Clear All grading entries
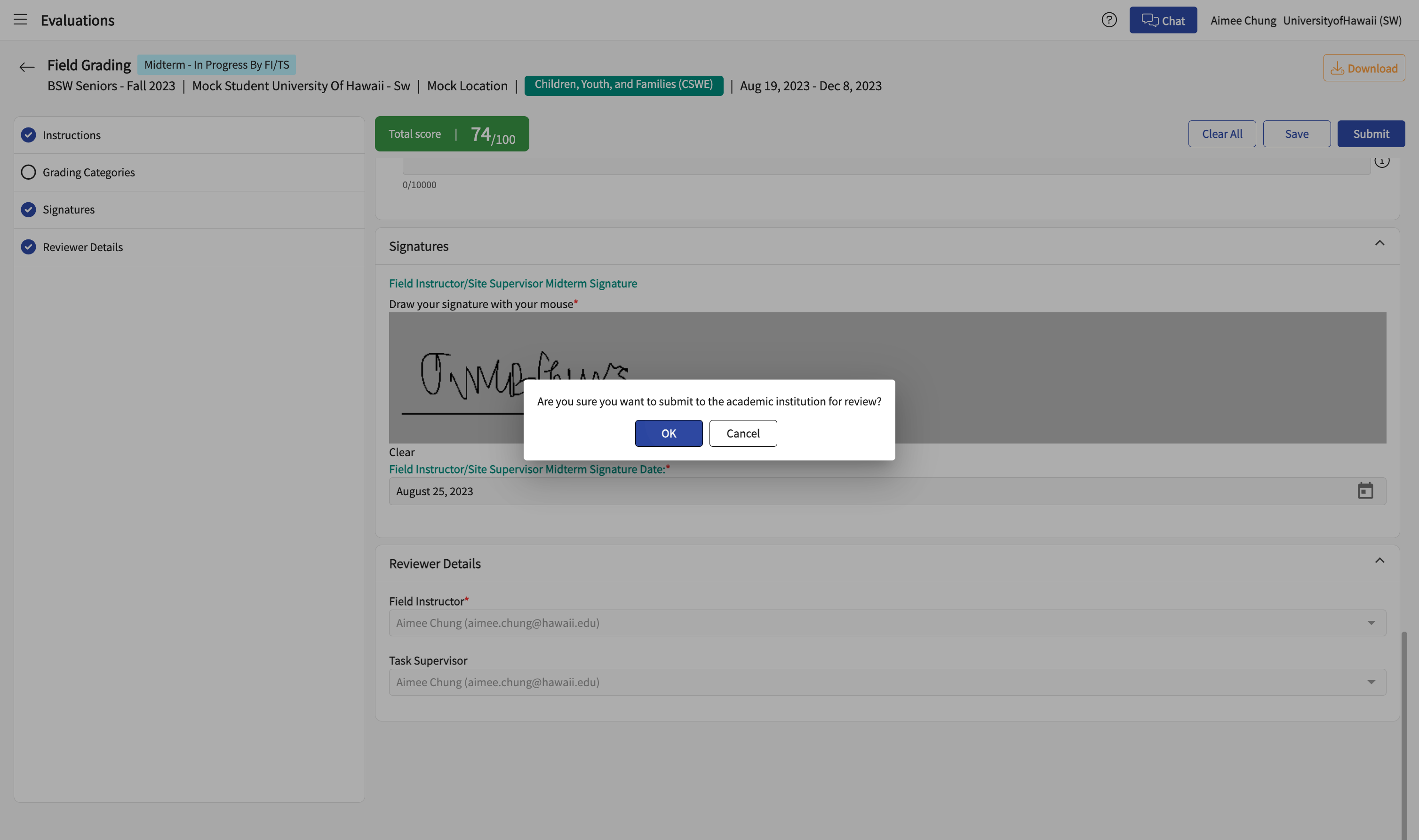This screenshot has width=1419, height=840. (1222, 134)
